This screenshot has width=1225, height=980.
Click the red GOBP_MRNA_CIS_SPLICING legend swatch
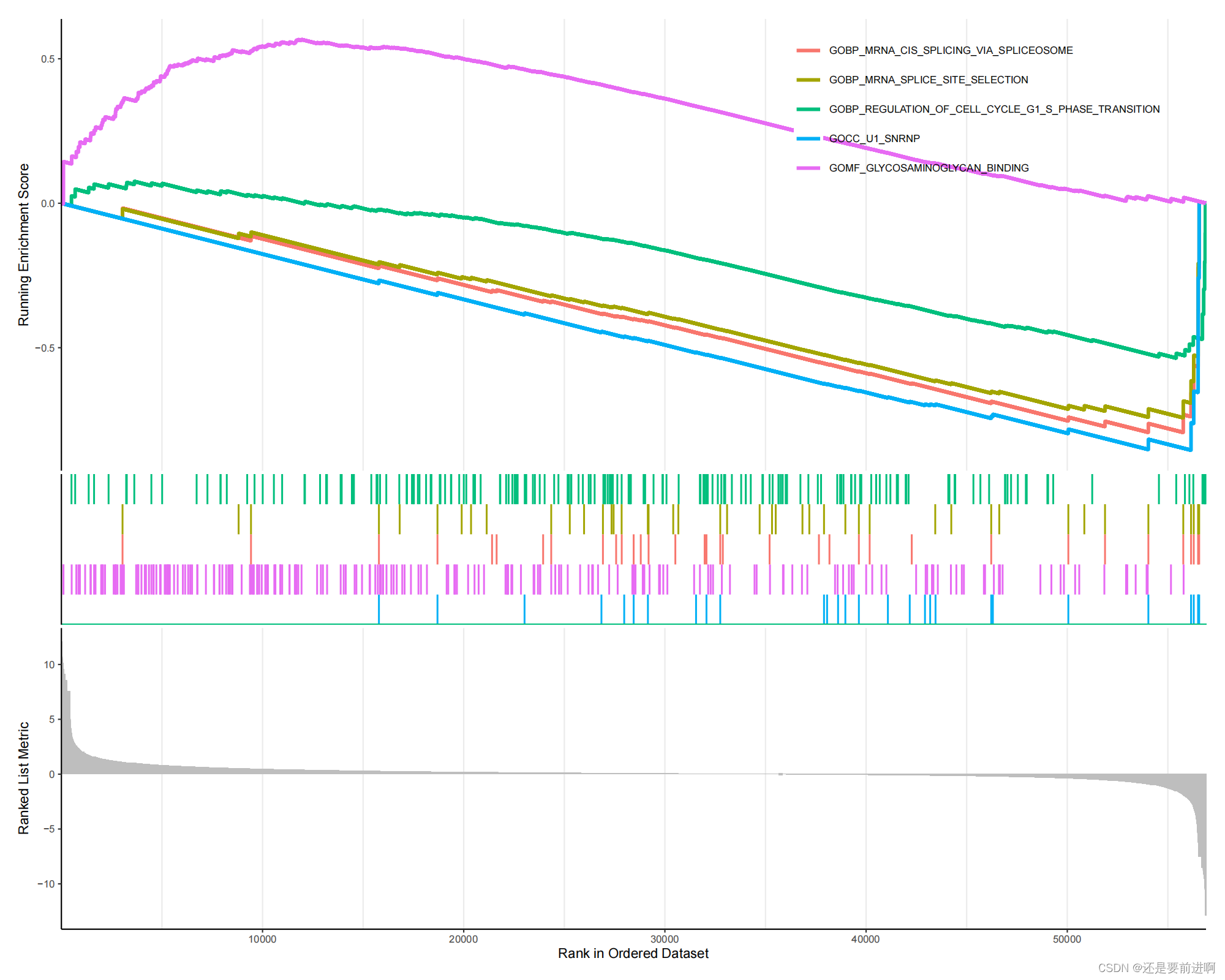coord(808,50)
